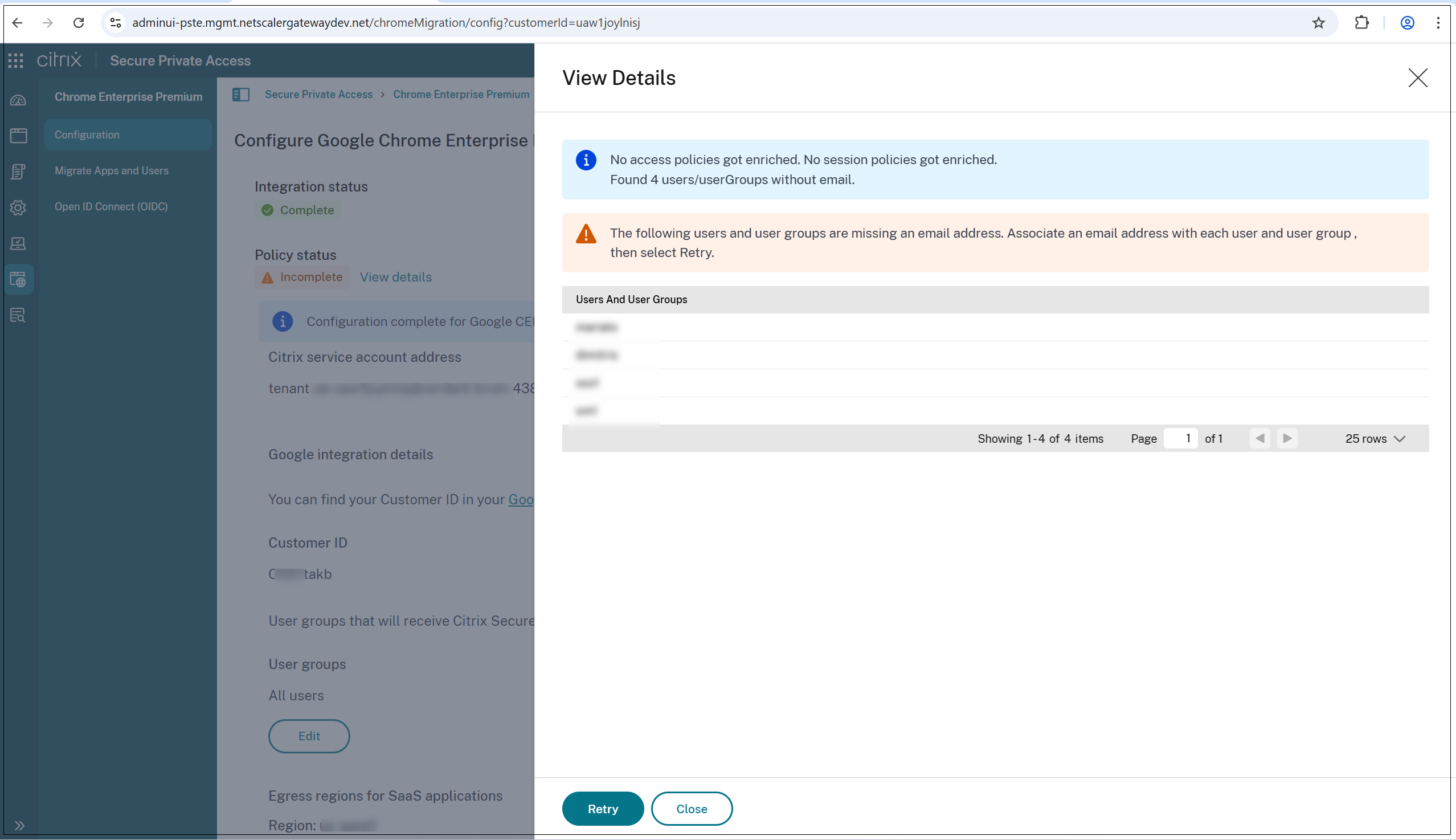The image size is (1456, 840).
Task: Select Migrate Apps and Users menu item
Action: [x=112, y=171]
